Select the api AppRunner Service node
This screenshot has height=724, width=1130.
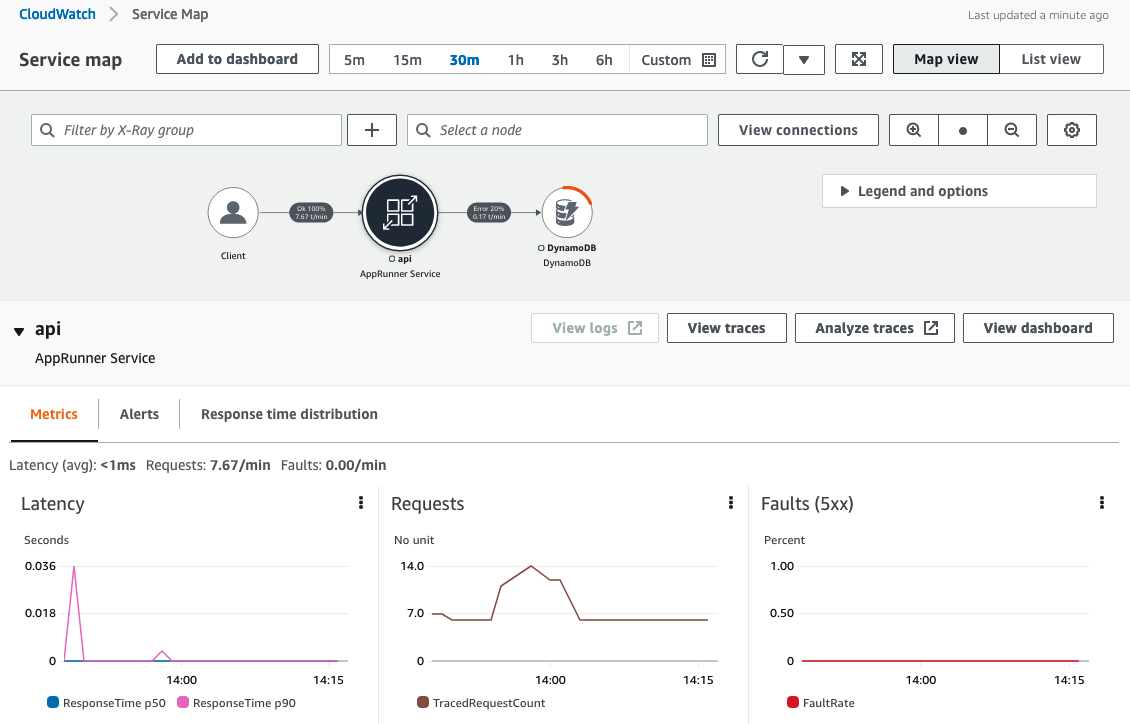pyautogui.click(x=400, y=213)
